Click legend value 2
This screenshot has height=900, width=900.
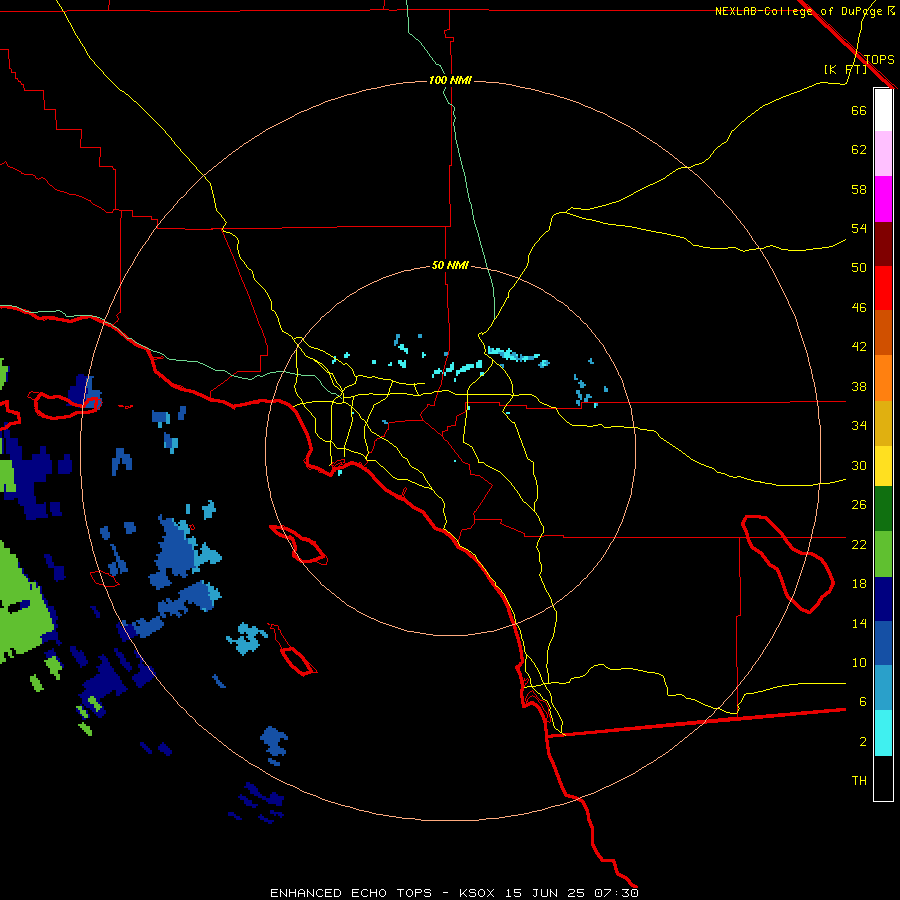pyautogui.click(x=862, y=742)
